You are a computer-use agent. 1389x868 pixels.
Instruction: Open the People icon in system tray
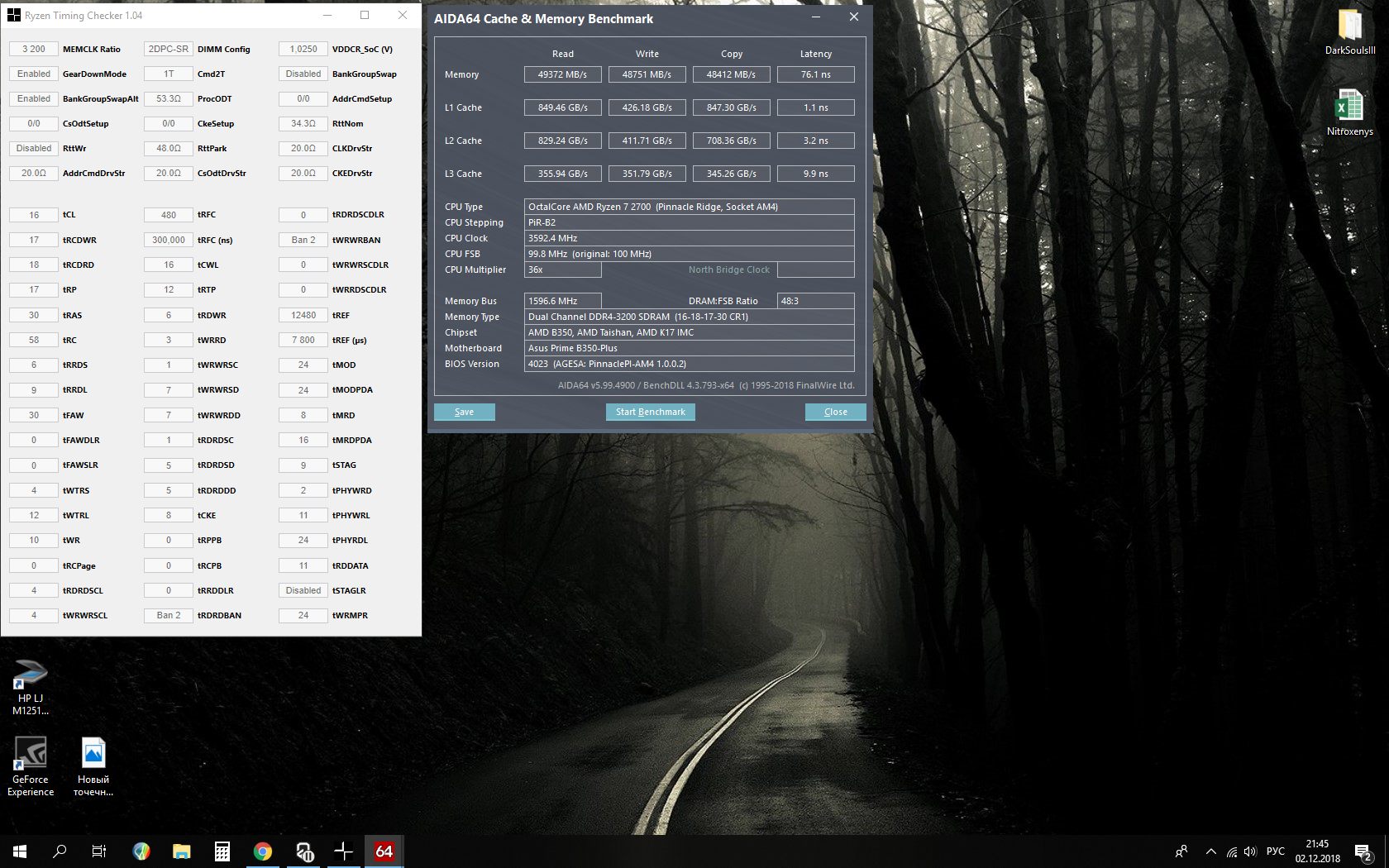[1181, 851]
